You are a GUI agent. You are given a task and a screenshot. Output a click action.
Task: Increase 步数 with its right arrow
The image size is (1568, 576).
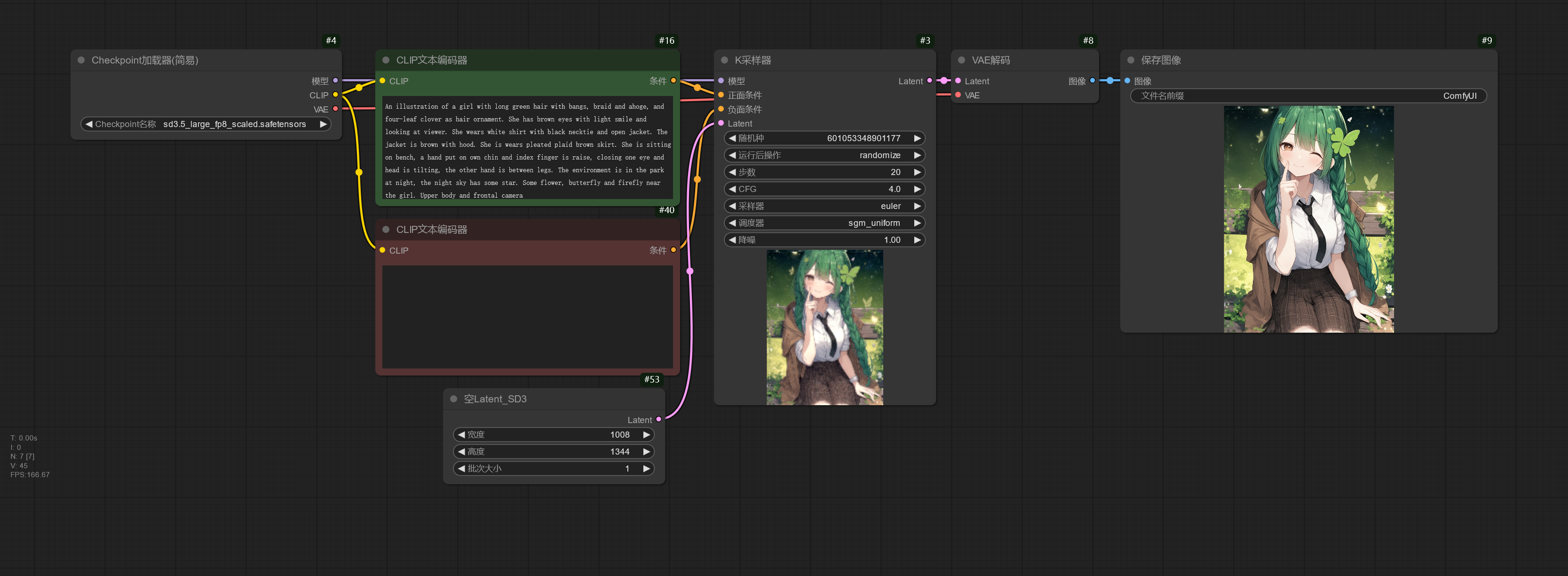[918, 172]
